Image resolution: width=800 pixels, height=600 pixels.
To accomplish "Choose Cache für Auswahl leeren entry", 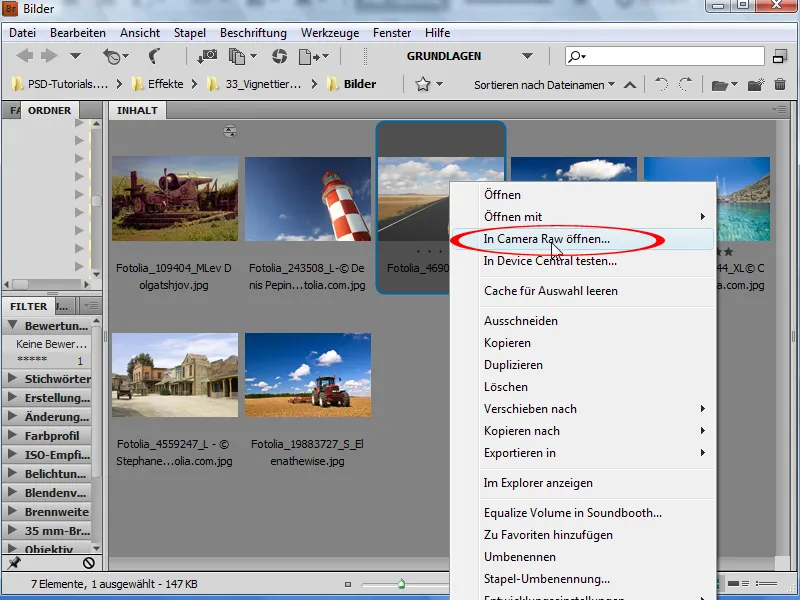I will point(583,291).
